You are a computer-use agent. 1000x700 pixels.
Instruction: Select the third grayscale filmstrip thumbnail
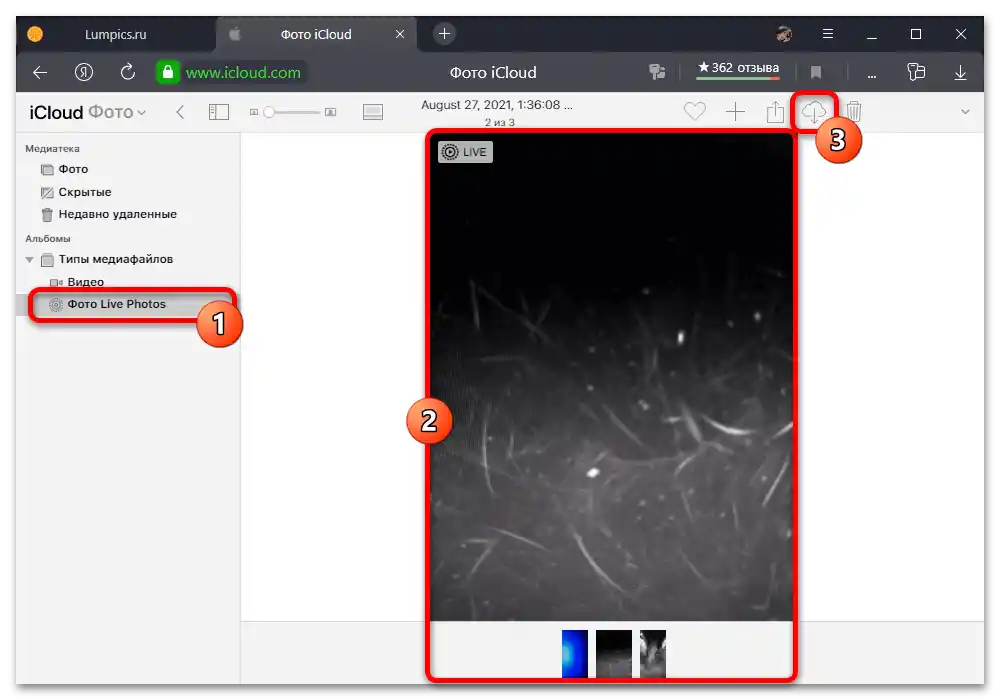pyautogui.click(x=652, y=653)
